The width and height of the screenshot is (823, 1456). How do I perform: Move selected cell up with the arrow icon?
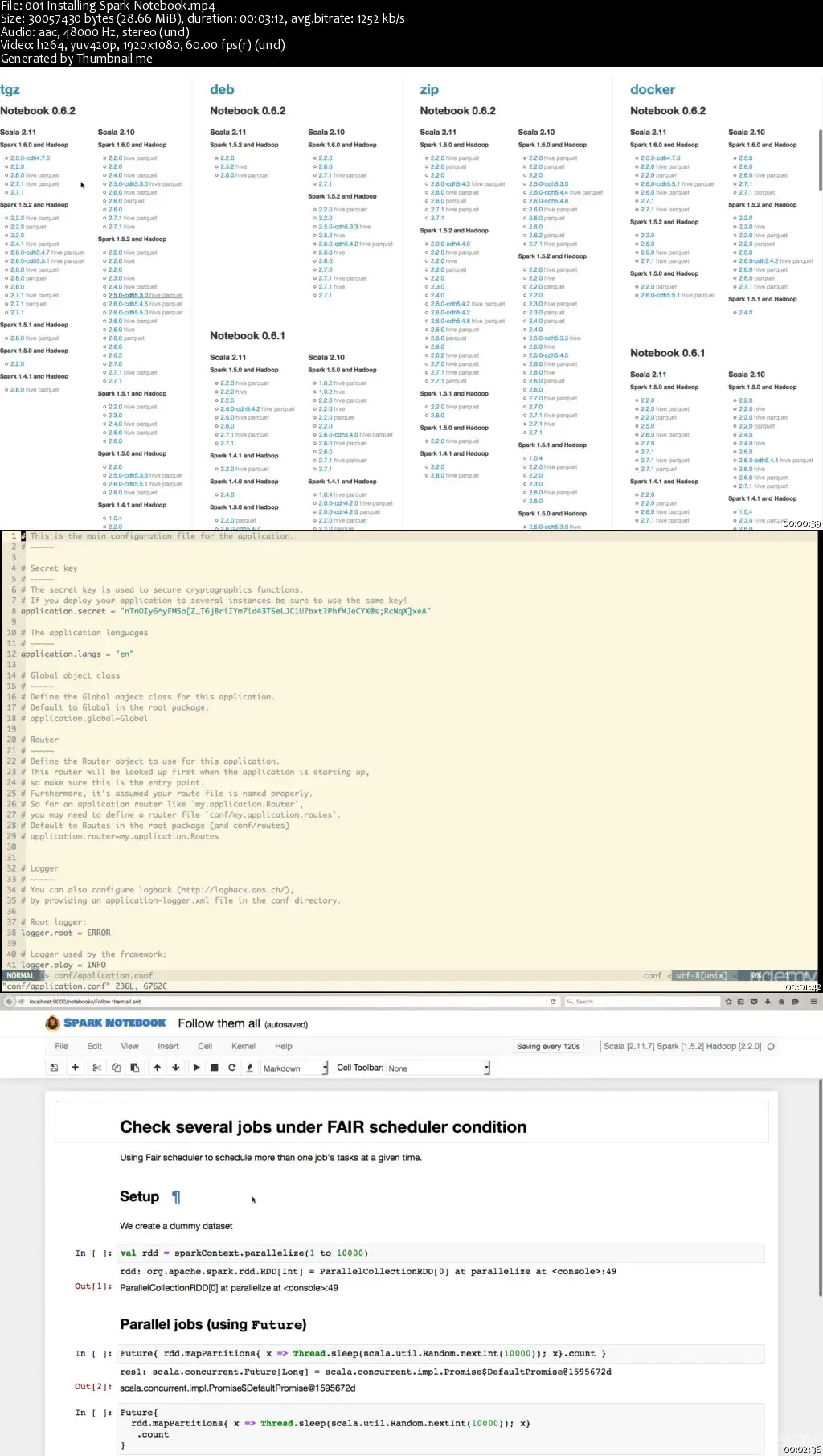tap(157, 1068)
